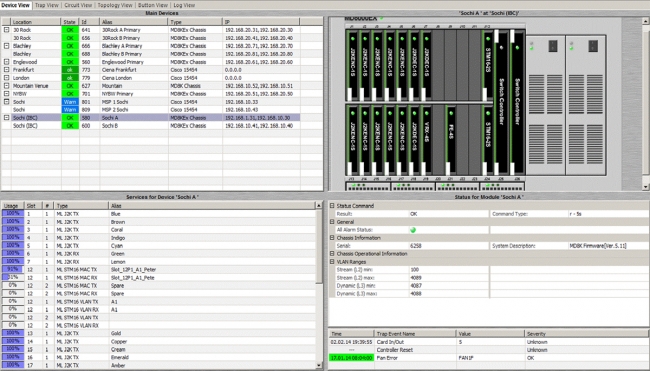
Task: Click the 91% usage bar for Slot_12P1_A1_Peter
Action: tap(12, 269)
